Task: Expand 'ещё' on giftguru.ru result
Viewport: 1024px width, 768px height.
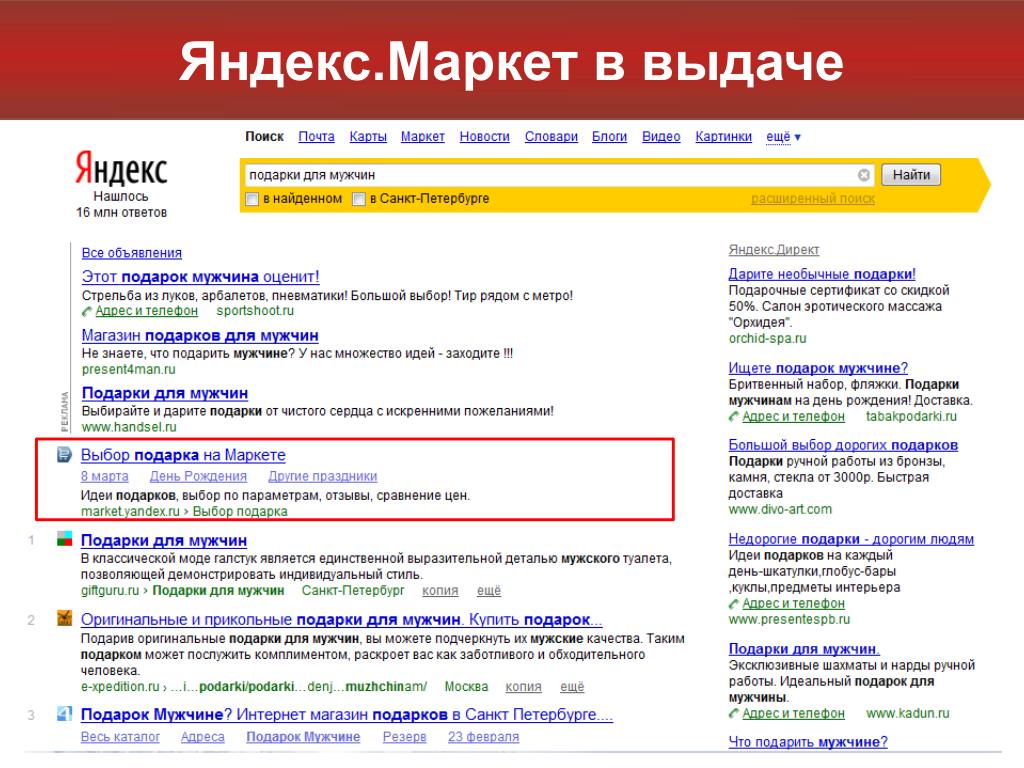Action: coord(488,590)
